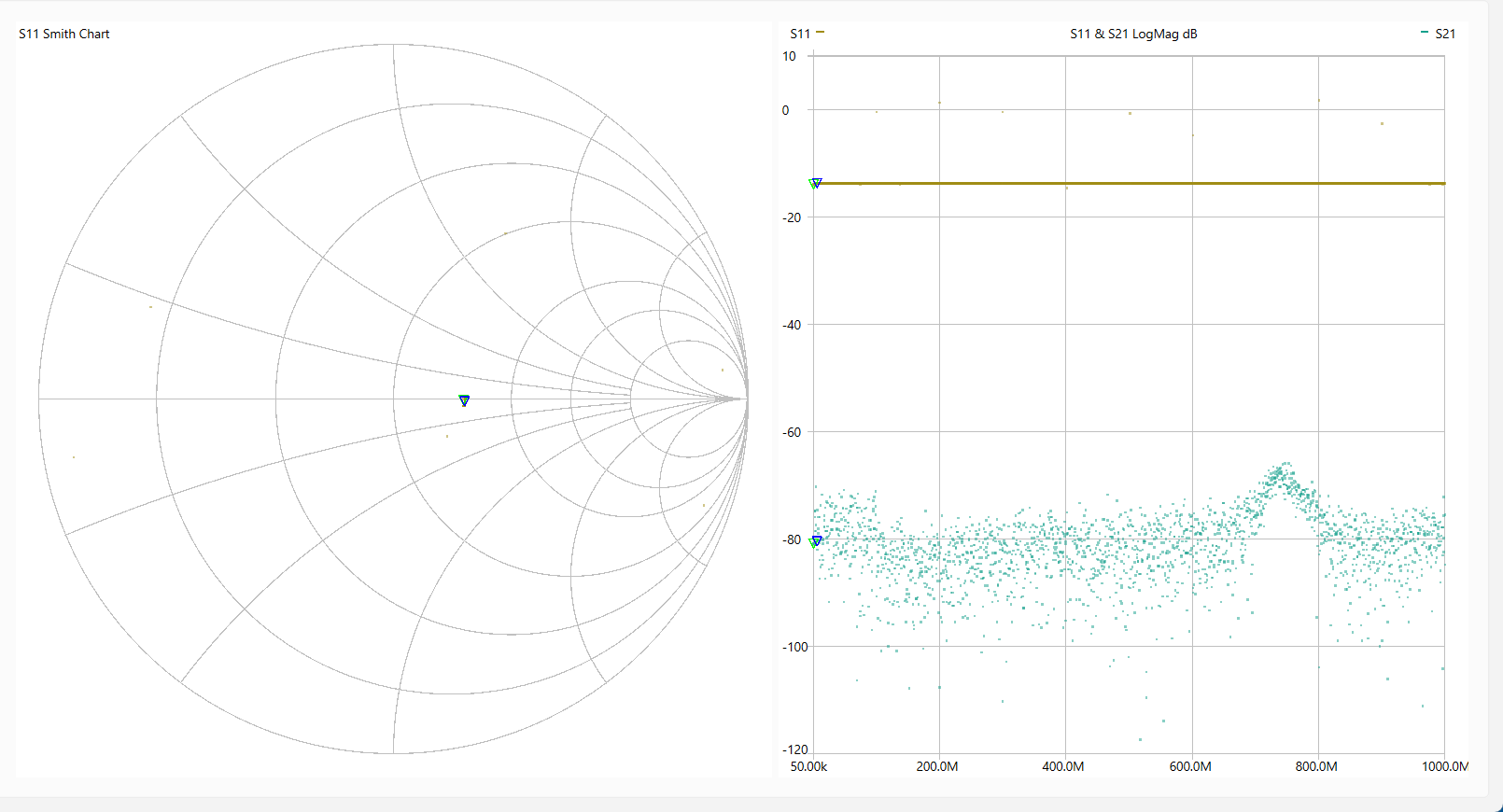Click the -120 dB bottom axis label
This screenshot has width=1503, height=812.
point(794,749)
